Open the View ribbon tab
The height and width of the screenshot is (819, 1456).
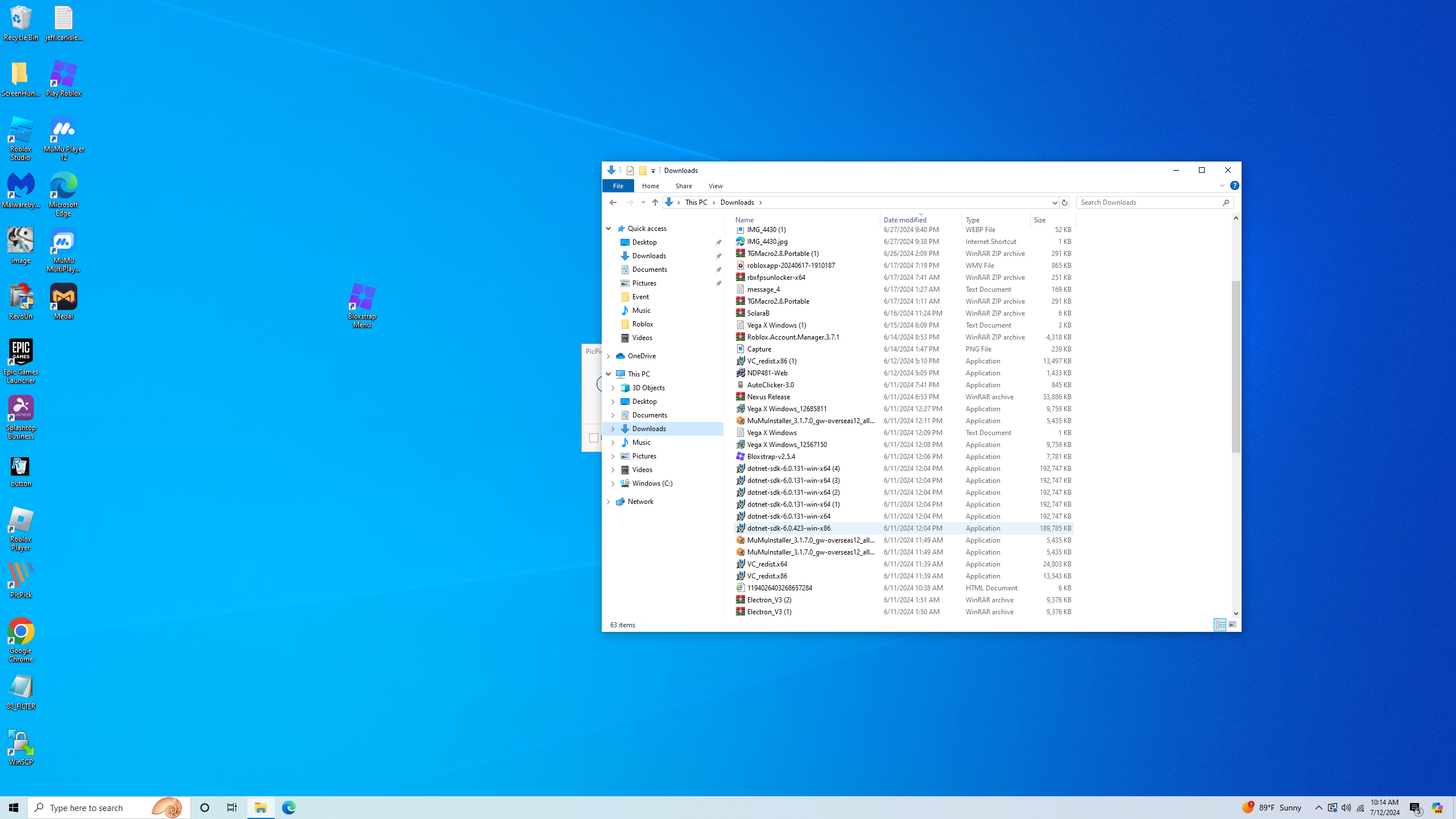coord(715,186)
